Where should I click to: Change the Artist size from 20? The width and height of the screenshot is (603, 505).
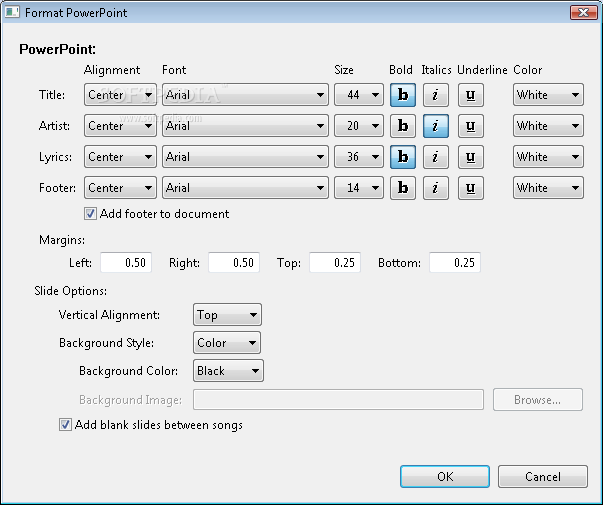[359, 126]
